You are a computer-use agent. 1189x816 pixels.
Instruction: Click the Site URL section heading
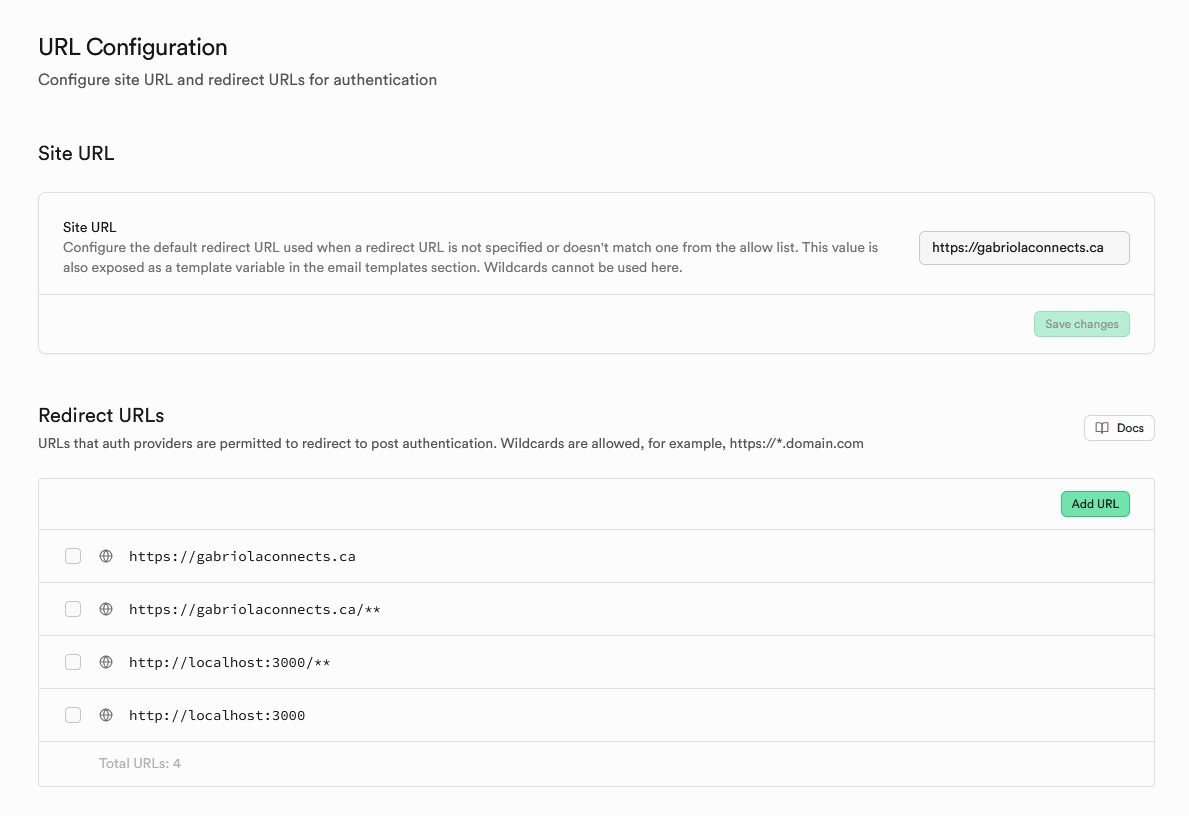point(76,153)
